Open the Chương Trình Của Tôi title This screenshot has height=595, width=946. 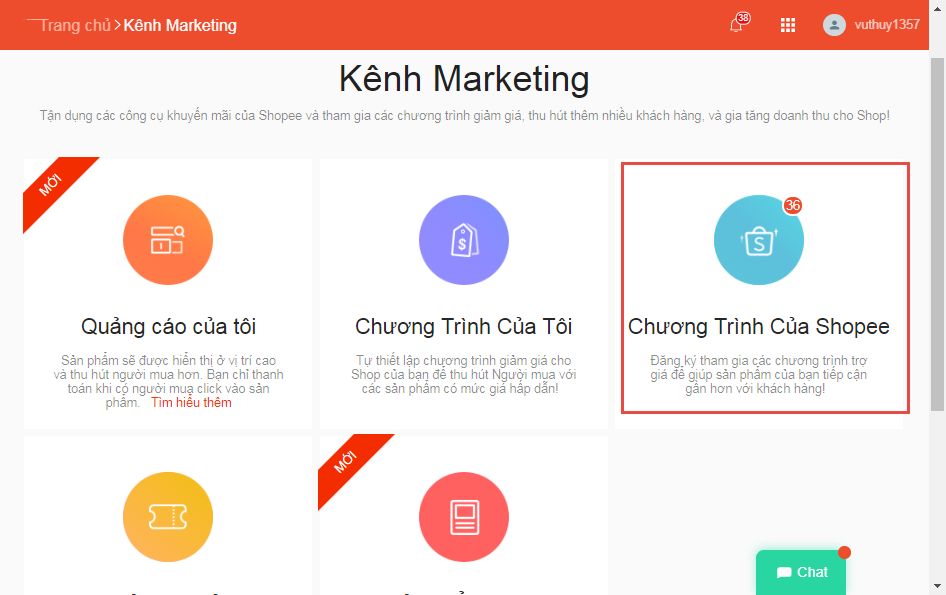(464, 327)
